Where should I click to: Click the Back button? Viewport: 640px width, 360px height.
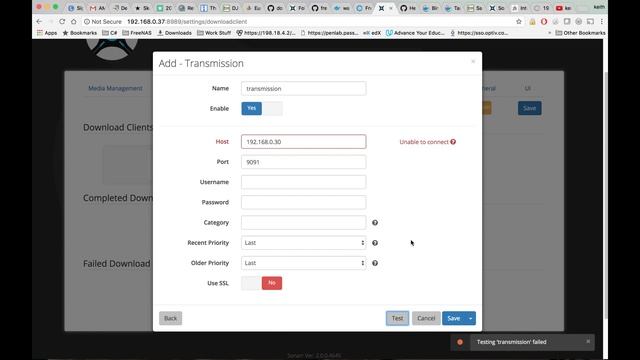click(x=171, y=318)
